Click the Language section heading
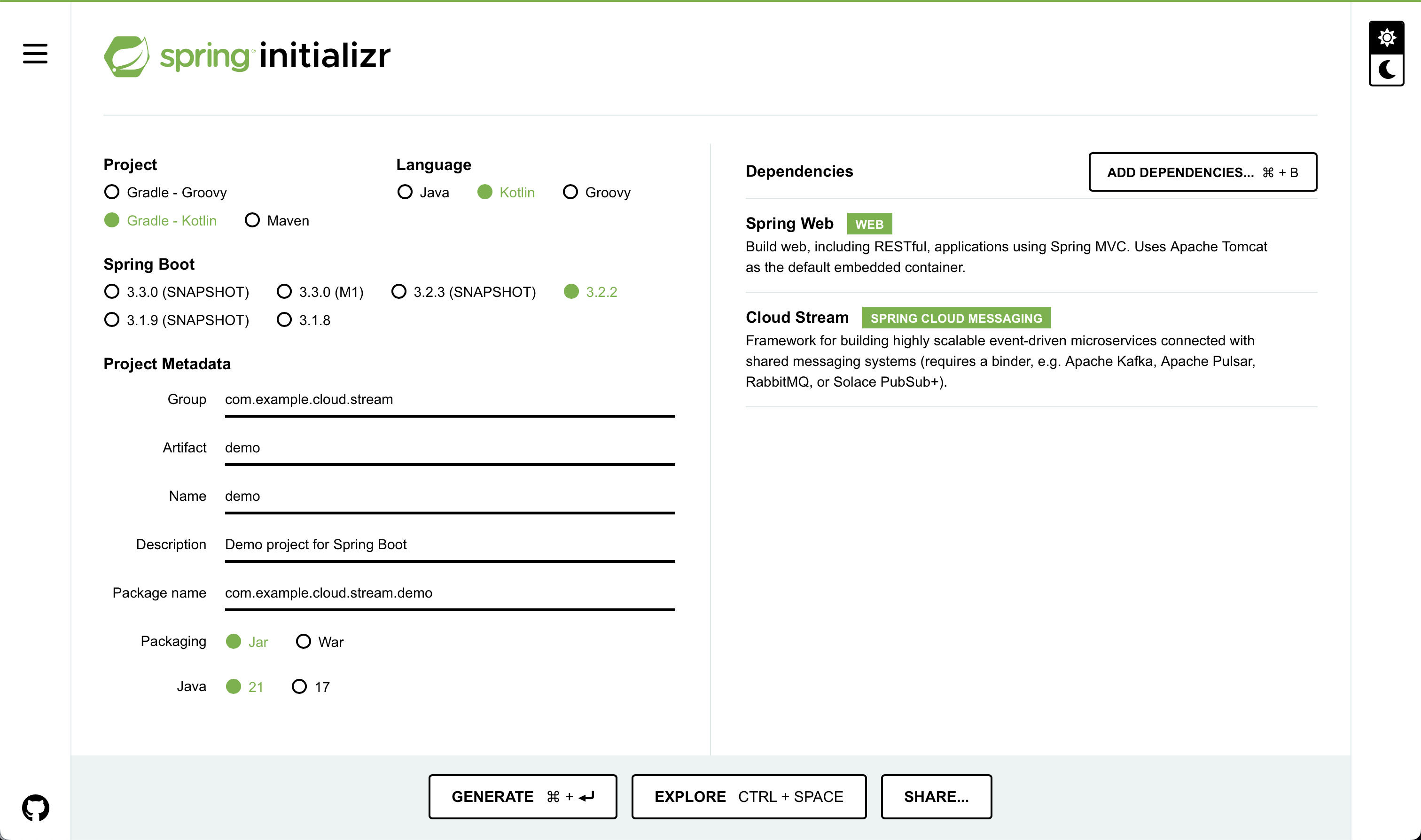1421x840 pixels. point(434,165)
